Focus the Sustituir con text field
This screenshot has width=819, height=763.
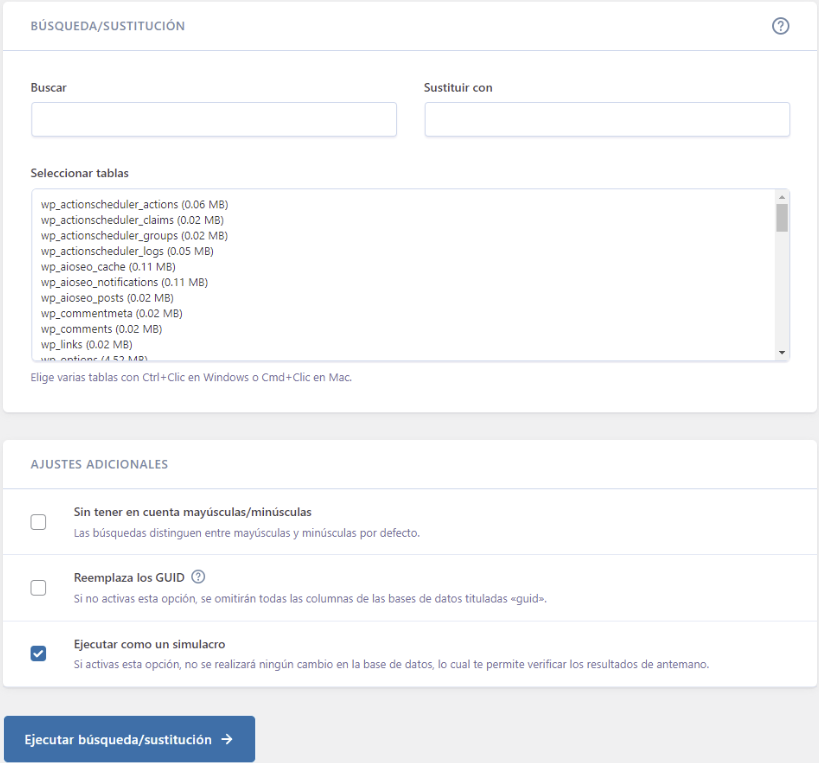click(607, 120)
